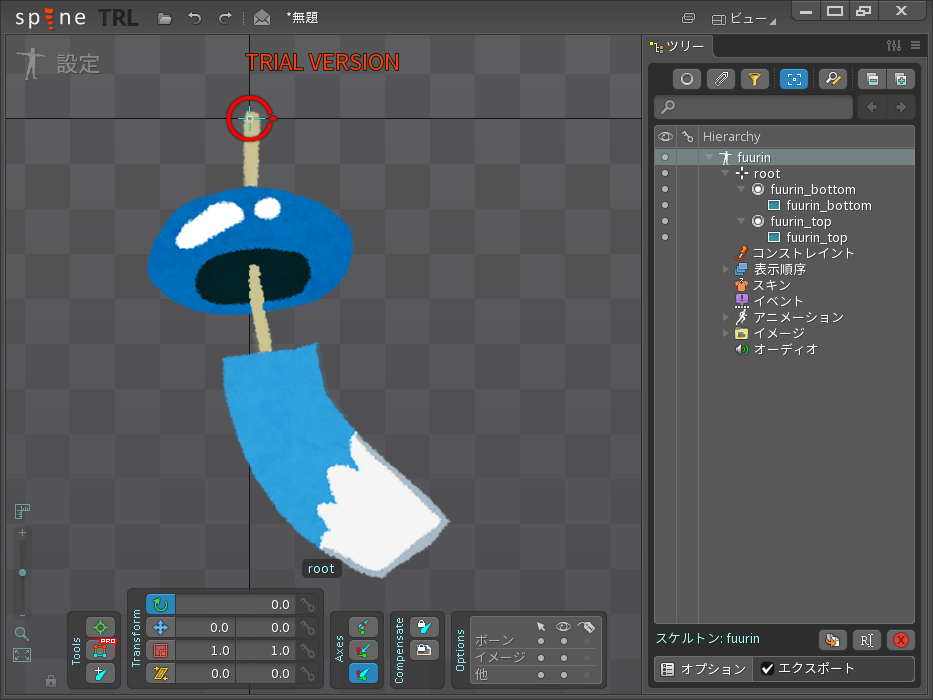
Task: Click the yellow funnel filter icon
Action: tap(754, 79)
